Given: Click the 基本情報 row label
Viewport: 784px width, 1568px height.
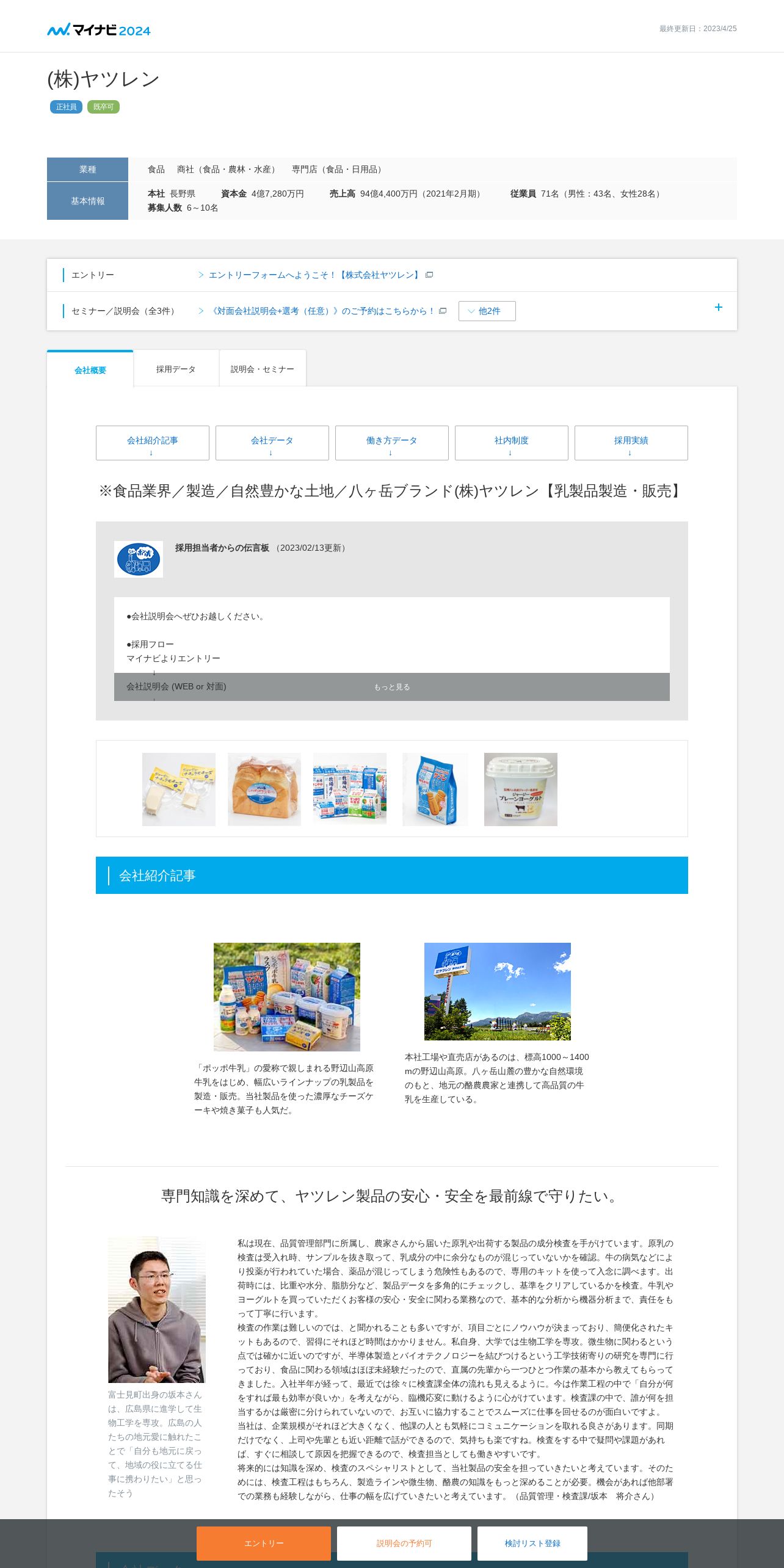Looking at the screenshot, I should 87,201.
